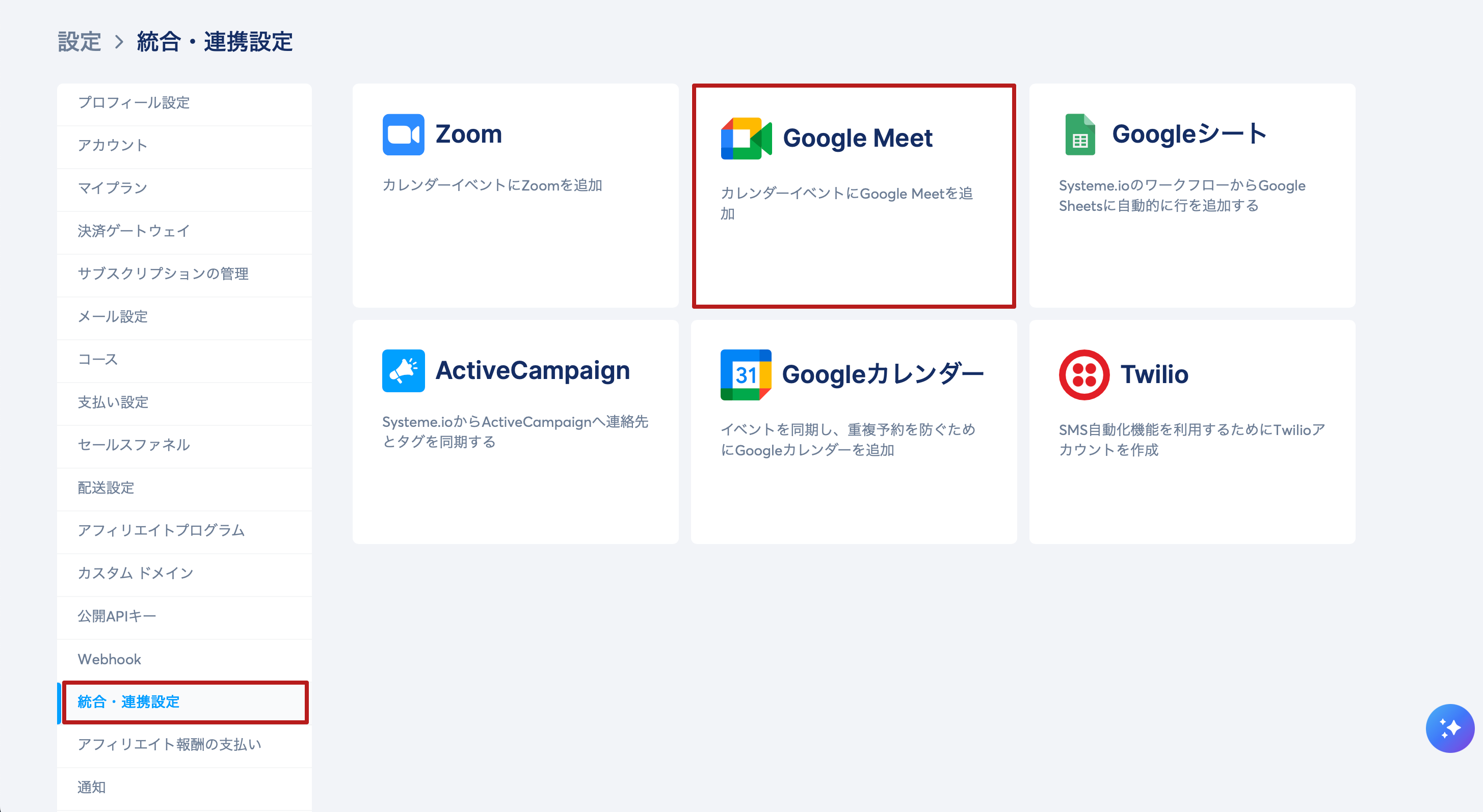Open the Google Meet integration title

(x=857, y=138)
